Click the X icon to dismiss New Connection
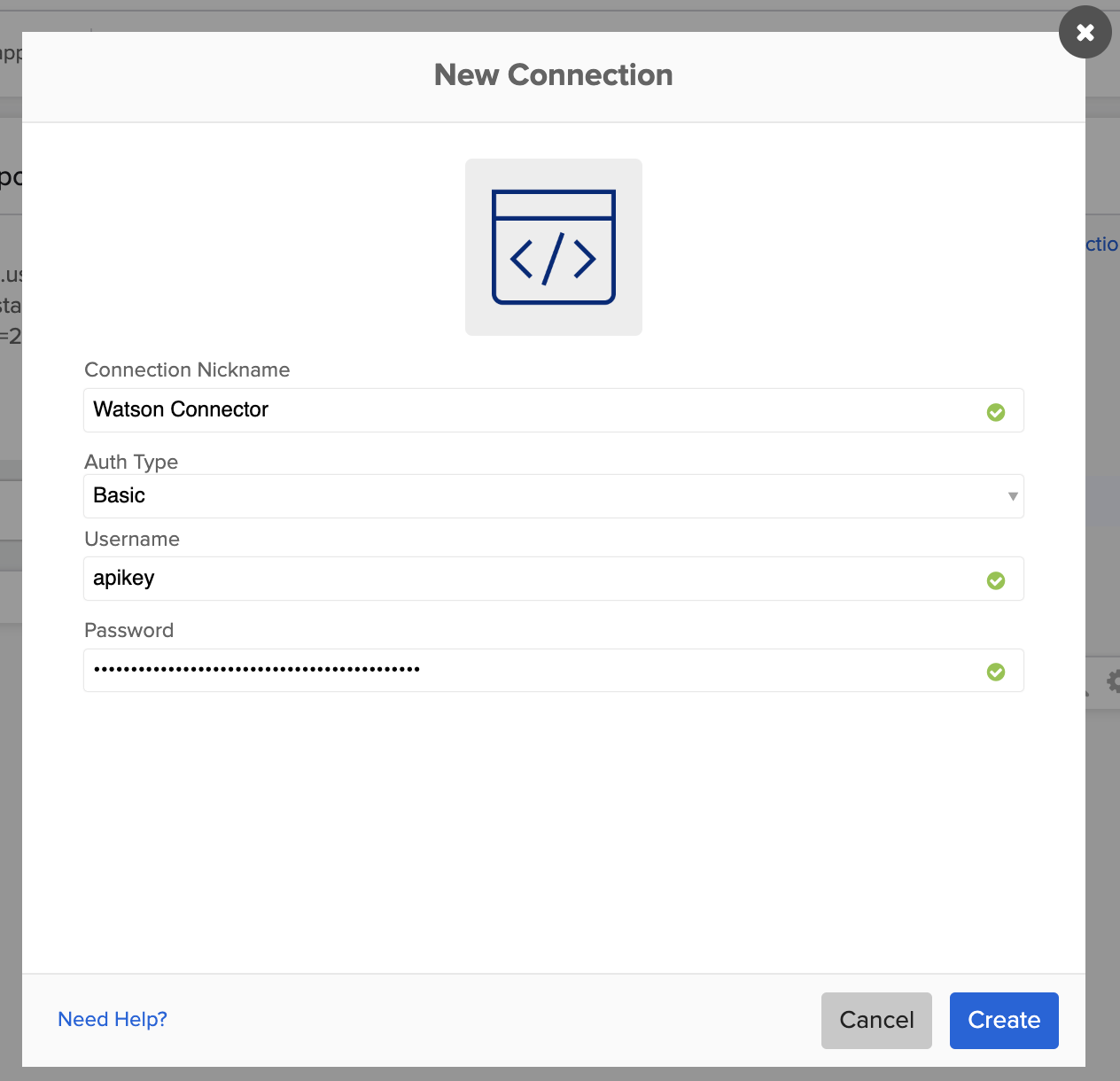 1085,32
